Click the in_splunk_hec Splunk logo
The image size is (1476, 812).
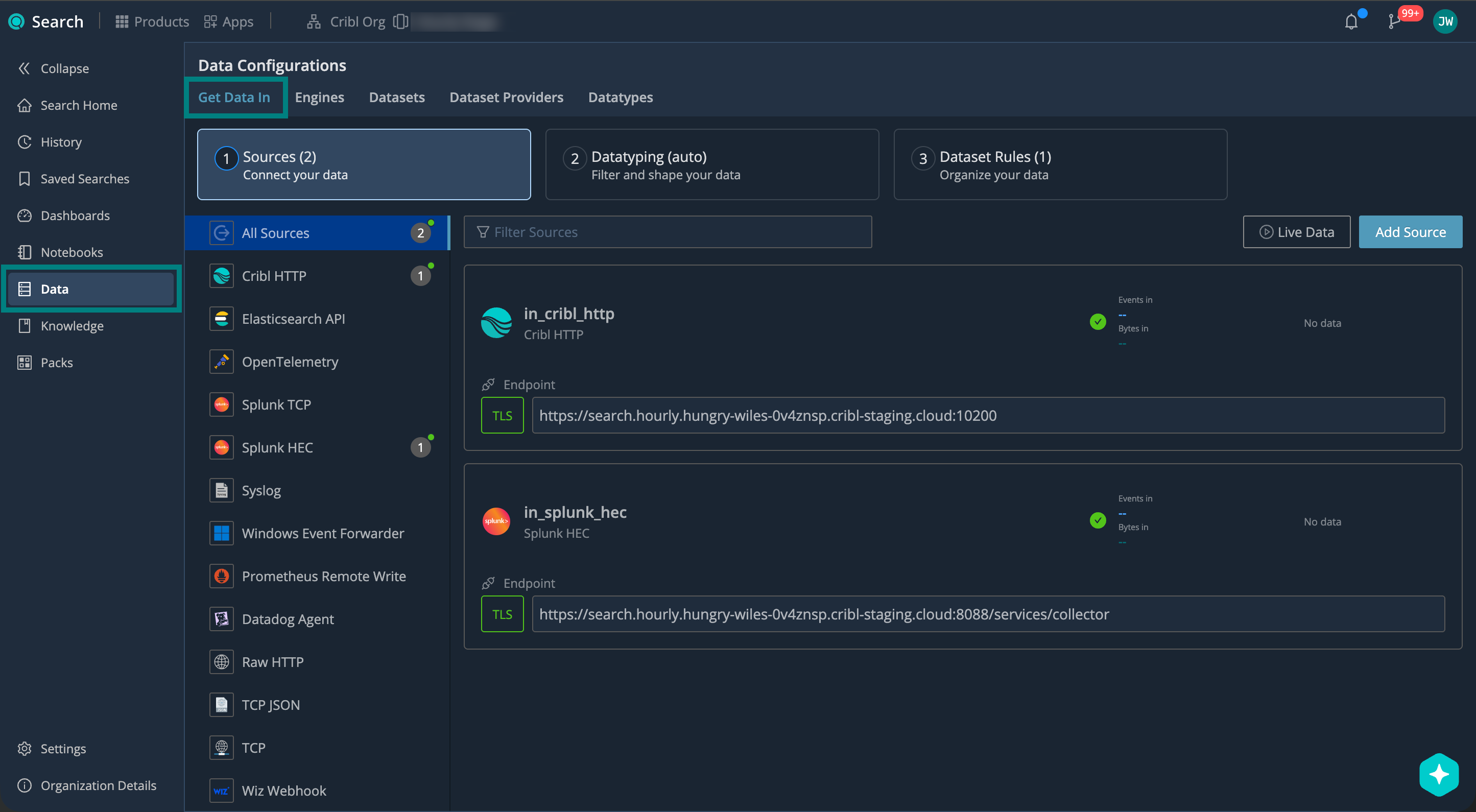pos(496,521)
